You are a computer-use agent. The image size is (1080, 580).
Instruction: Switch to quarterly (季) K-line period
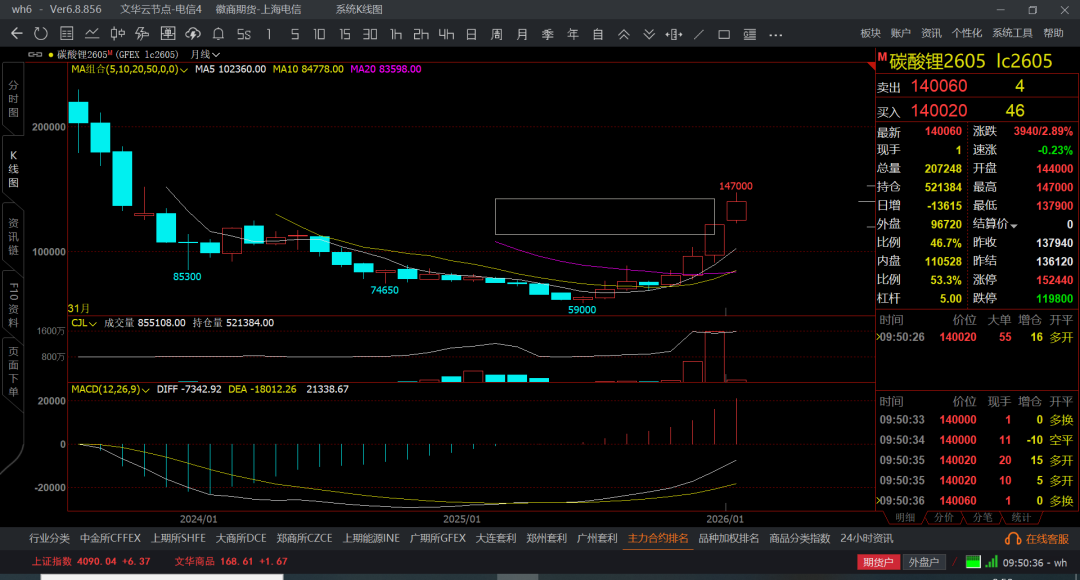pyautogui.click(x=548, y=34)
